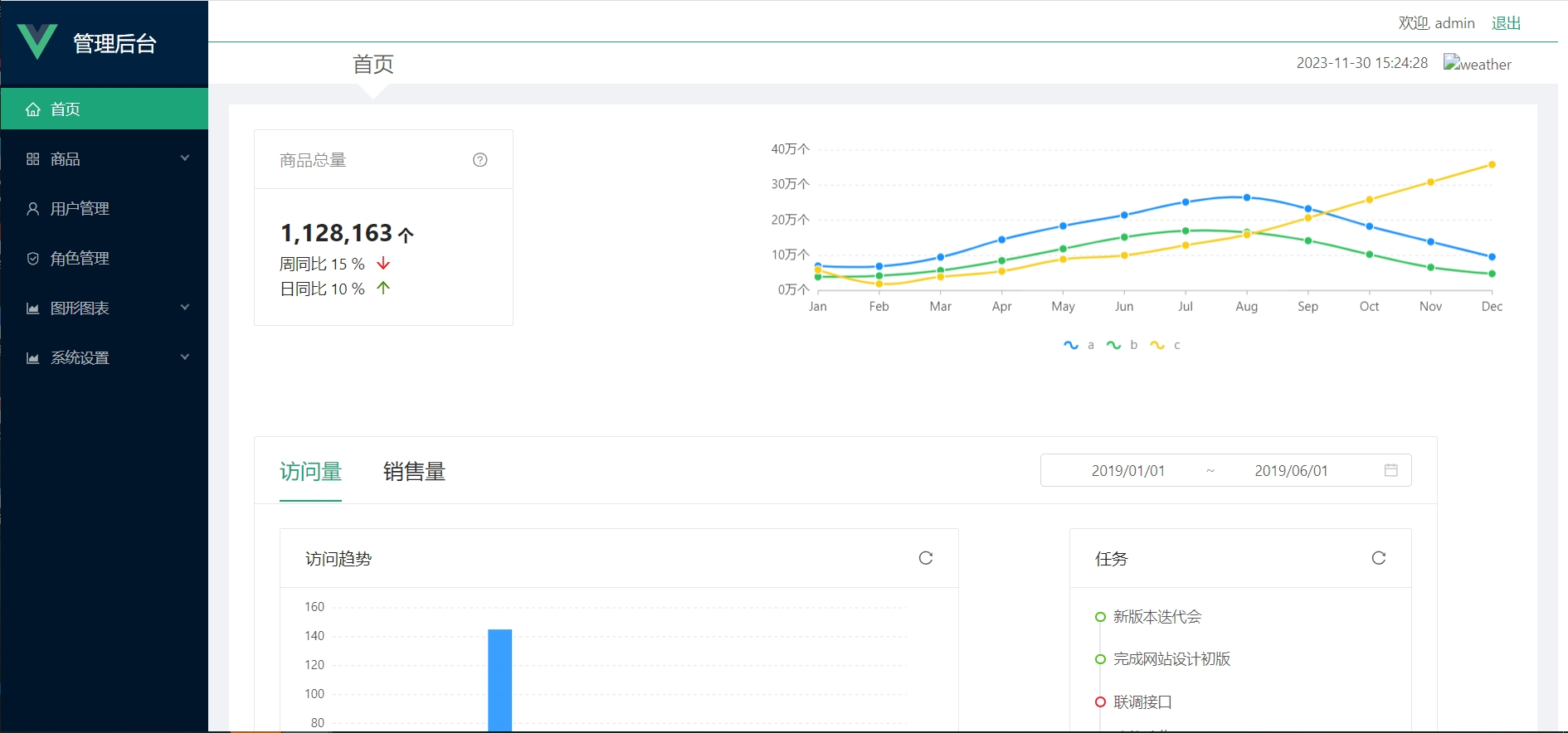This screenshot has width=1568, height=733.
Task: Click the 2023-11-30 15:24:28 timestamp
Action: coord(1362,63)
